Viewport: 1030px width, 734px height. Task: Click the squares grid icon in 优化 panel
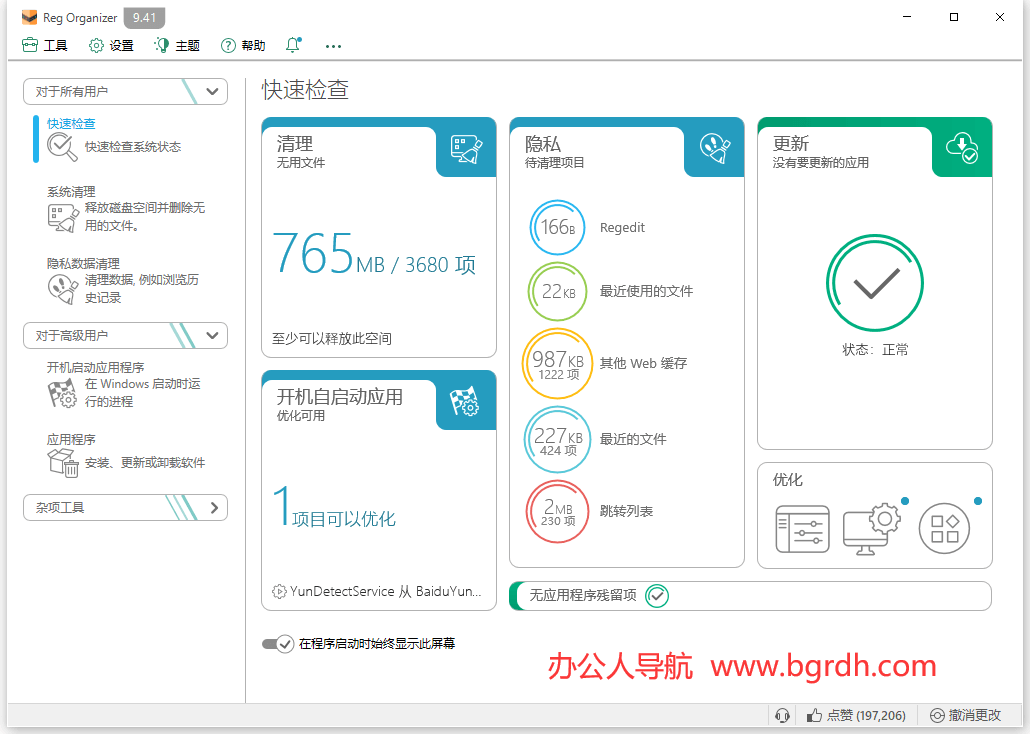(x=944, y=529)
